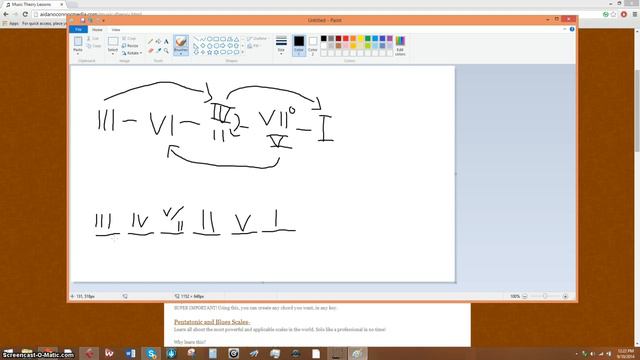Click the Copy button in Clipboard group
640x360 pixels.
click(x=94, y=46)
